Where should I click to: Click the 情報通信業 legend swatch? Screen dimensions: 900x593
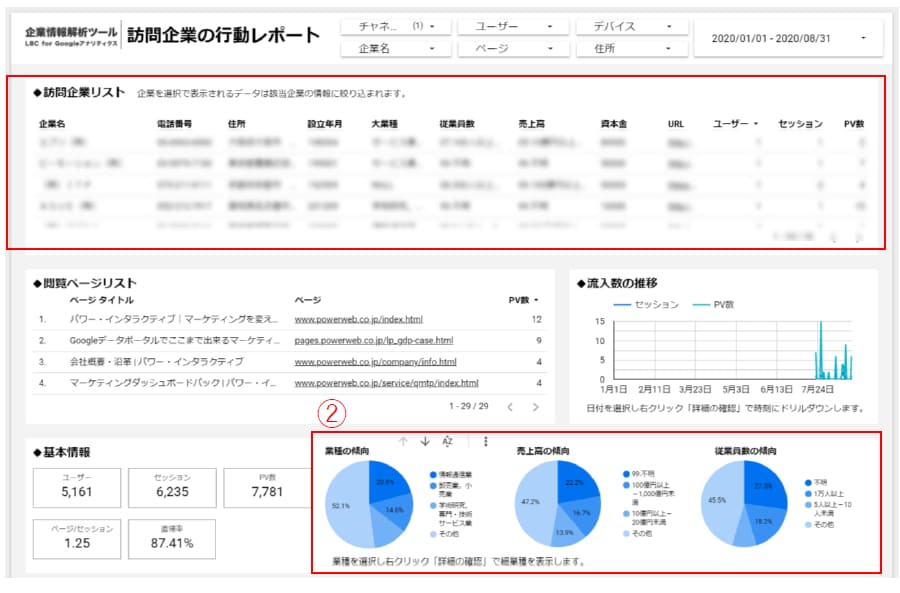click(x=433, y=475)
